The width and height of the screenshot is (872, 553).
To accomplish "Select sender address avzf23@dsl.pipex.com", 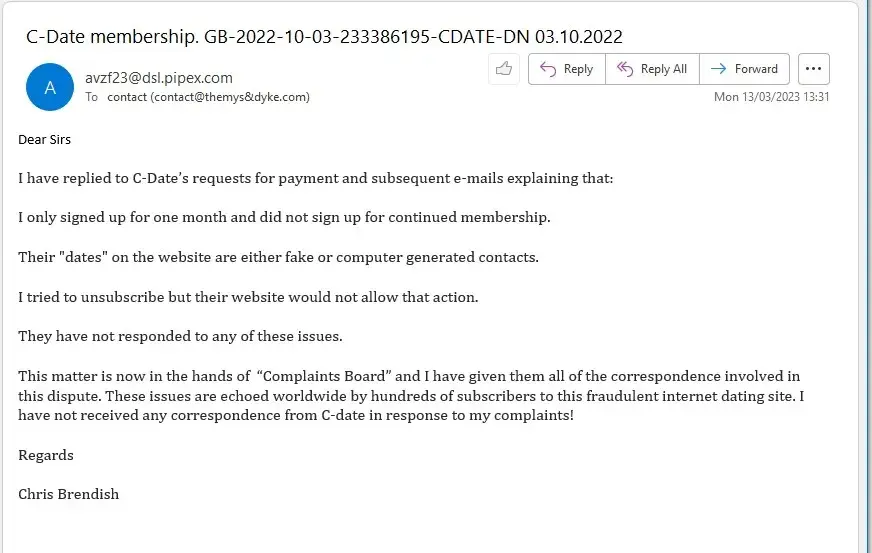I will 158,77.
